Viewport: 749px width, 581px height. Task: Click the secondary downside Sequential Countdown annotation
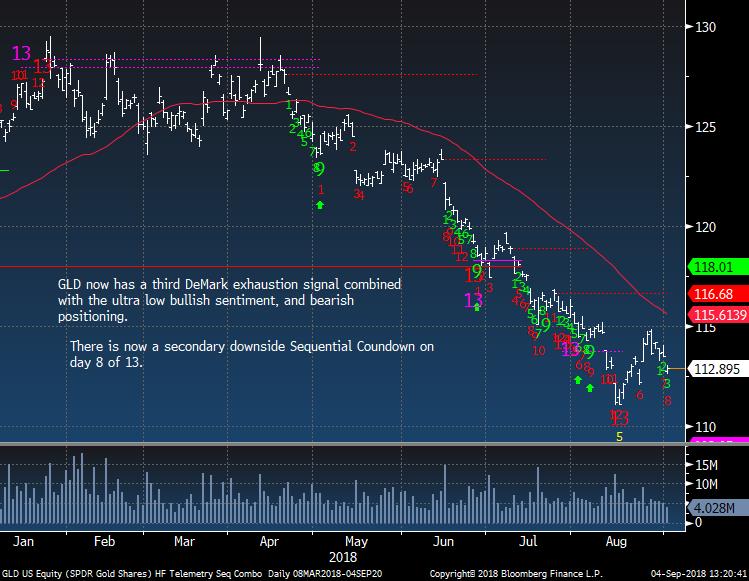tap(252, 354)
